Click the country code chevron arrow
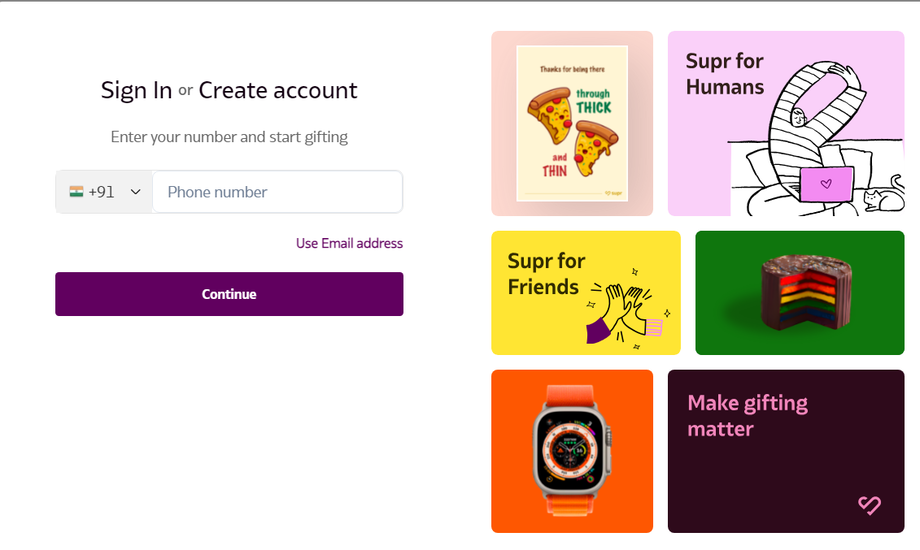This screenshot has width=920, height=550. pyautogui.click(x=136, y=192)
